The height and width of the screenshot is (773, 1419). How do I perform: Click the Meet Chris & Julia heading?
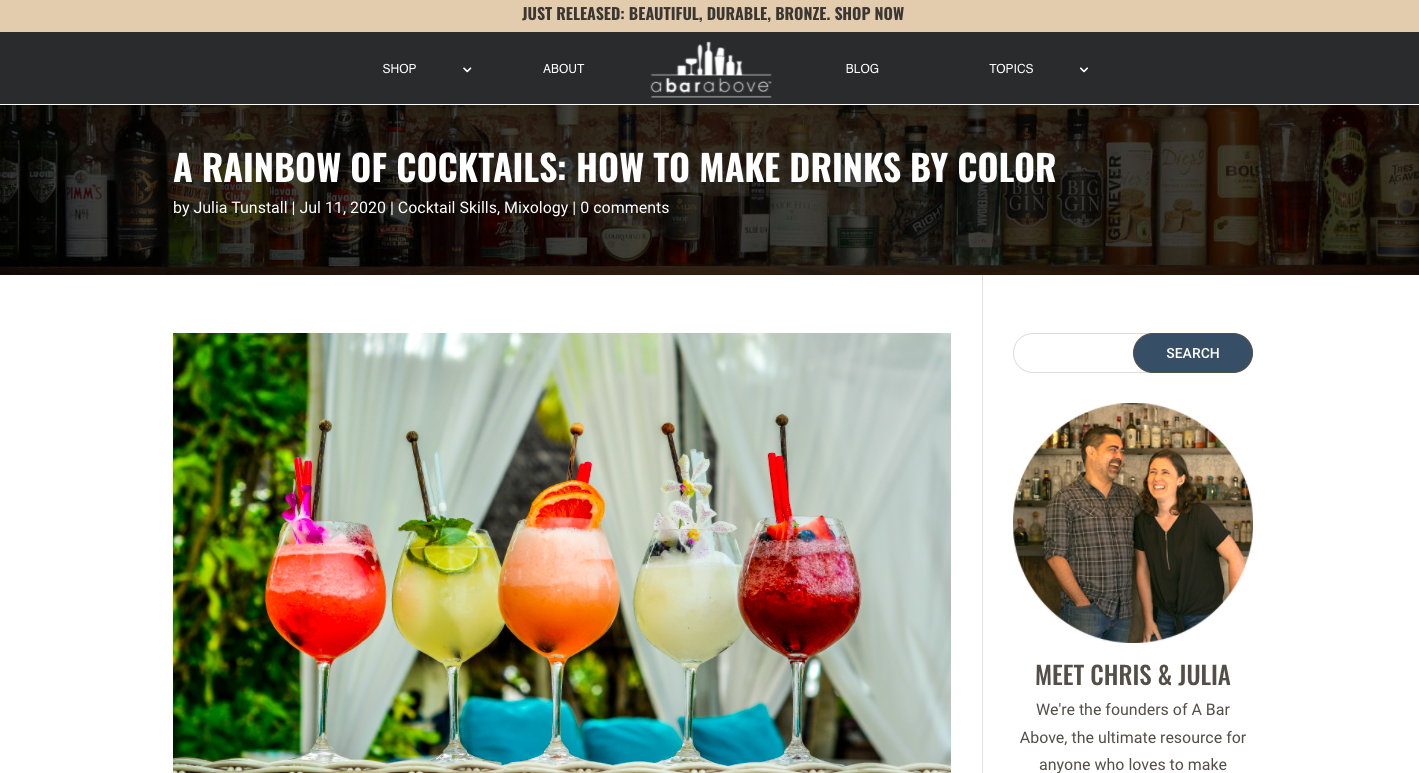1133,675
